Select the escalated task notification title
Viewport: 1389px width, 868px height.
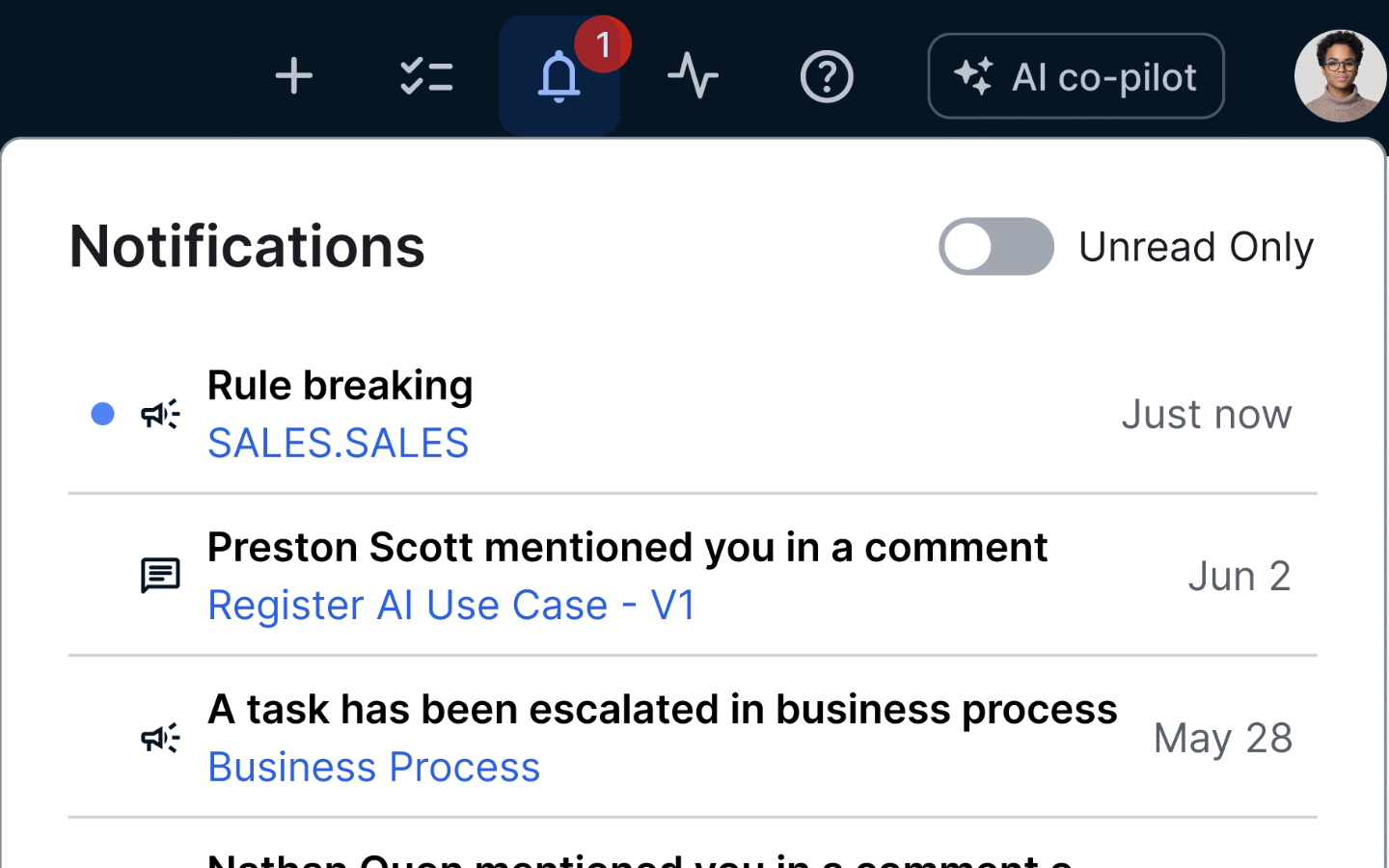pyautogui.click(x=662, y=709)
